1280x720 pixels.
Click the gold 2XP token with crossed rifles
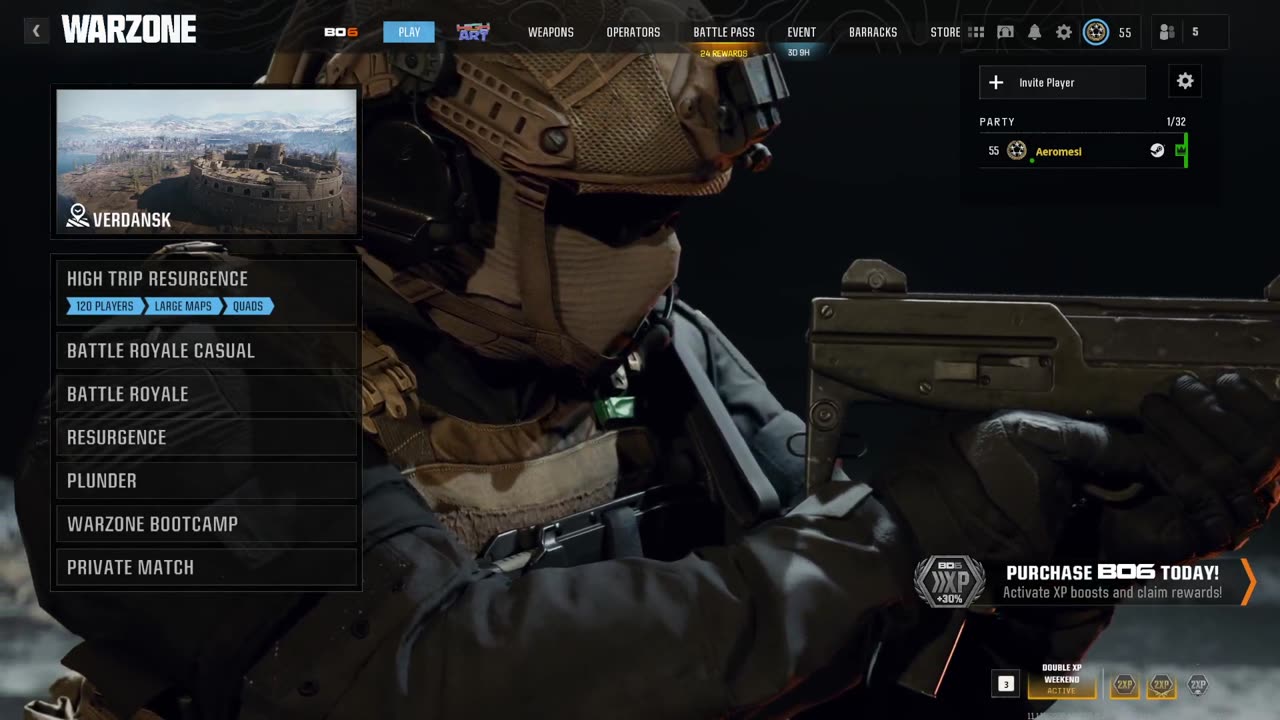[x=1161, y=685]
